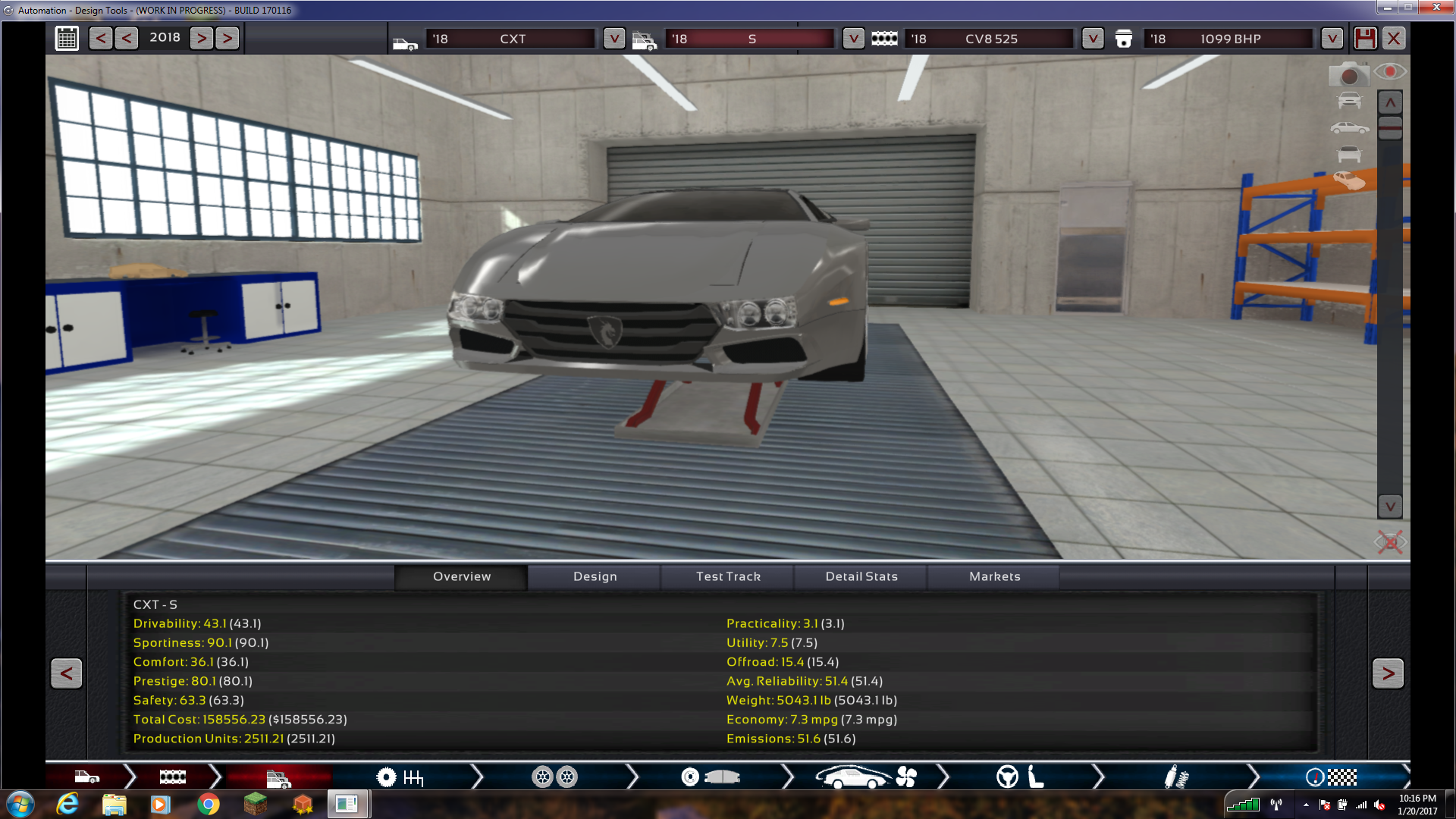Toggle the crossed-out eye icon
Viewport: 1456px width, 819px height.
click(x=1389, y=542)
